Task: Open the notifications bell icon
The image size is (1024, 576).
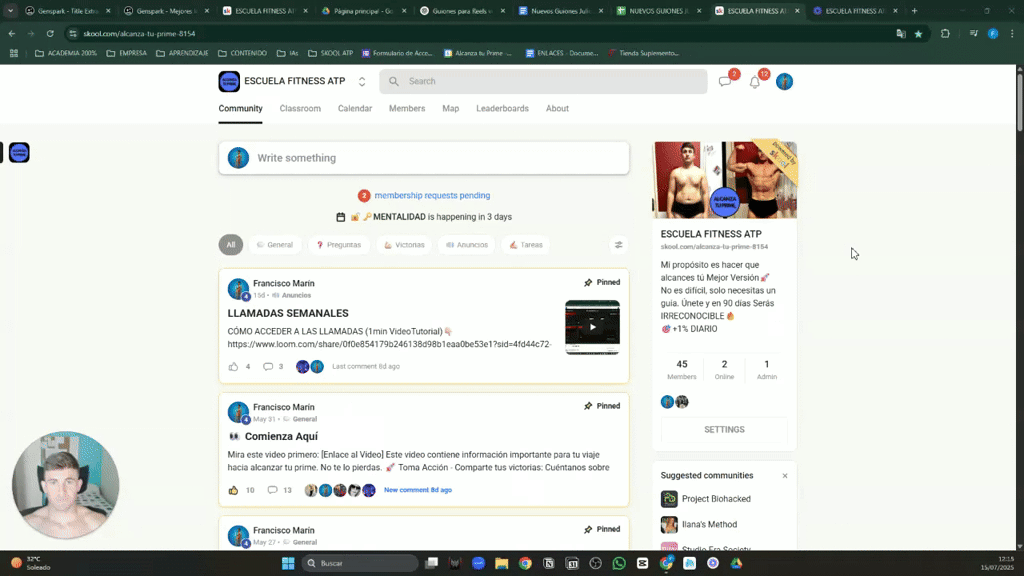Action: [754, 82]
